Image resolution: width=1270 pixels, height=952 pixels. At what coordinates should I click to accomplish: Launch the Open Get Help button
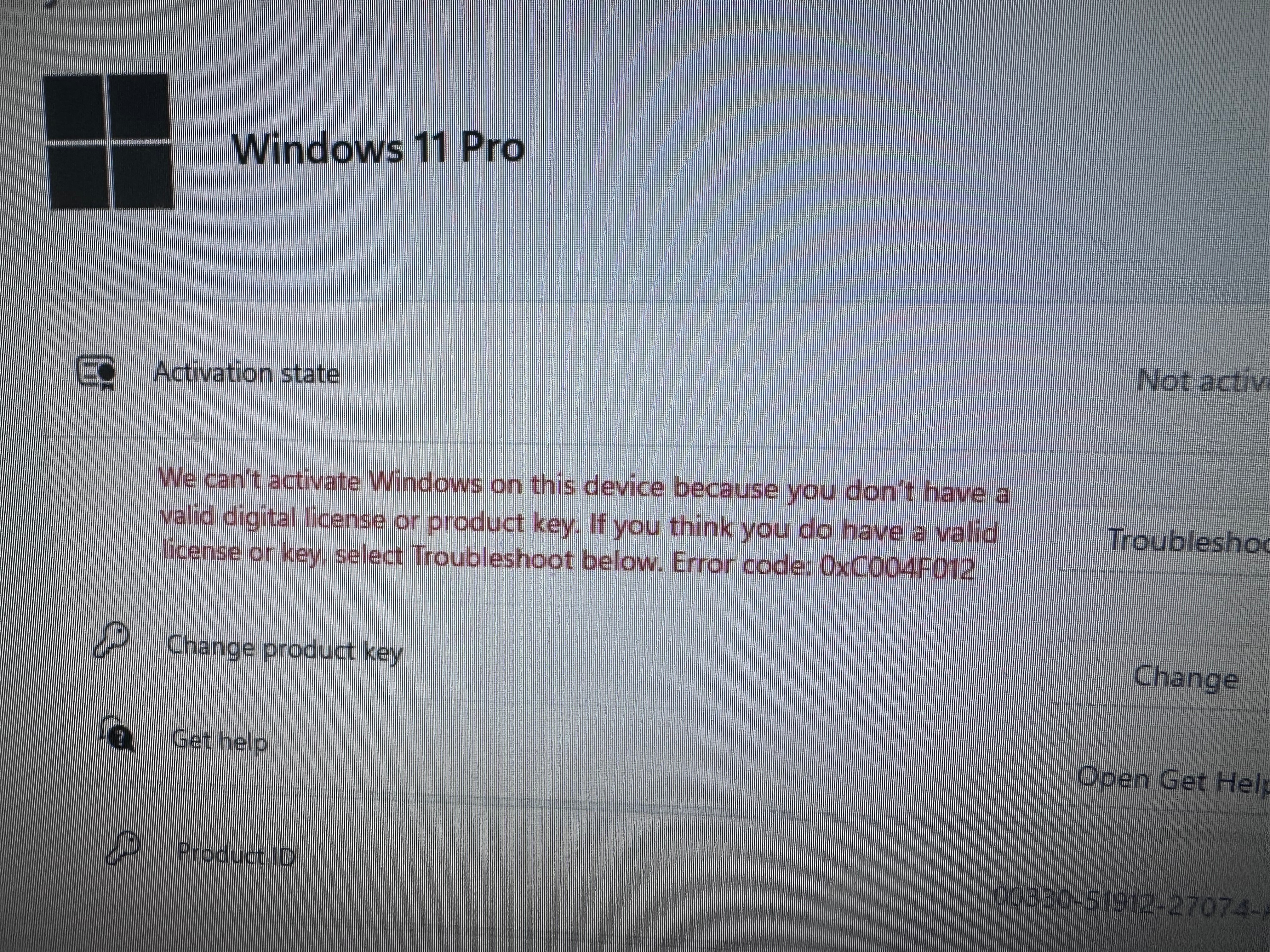pyautogui.click(x=1172, y=780)
